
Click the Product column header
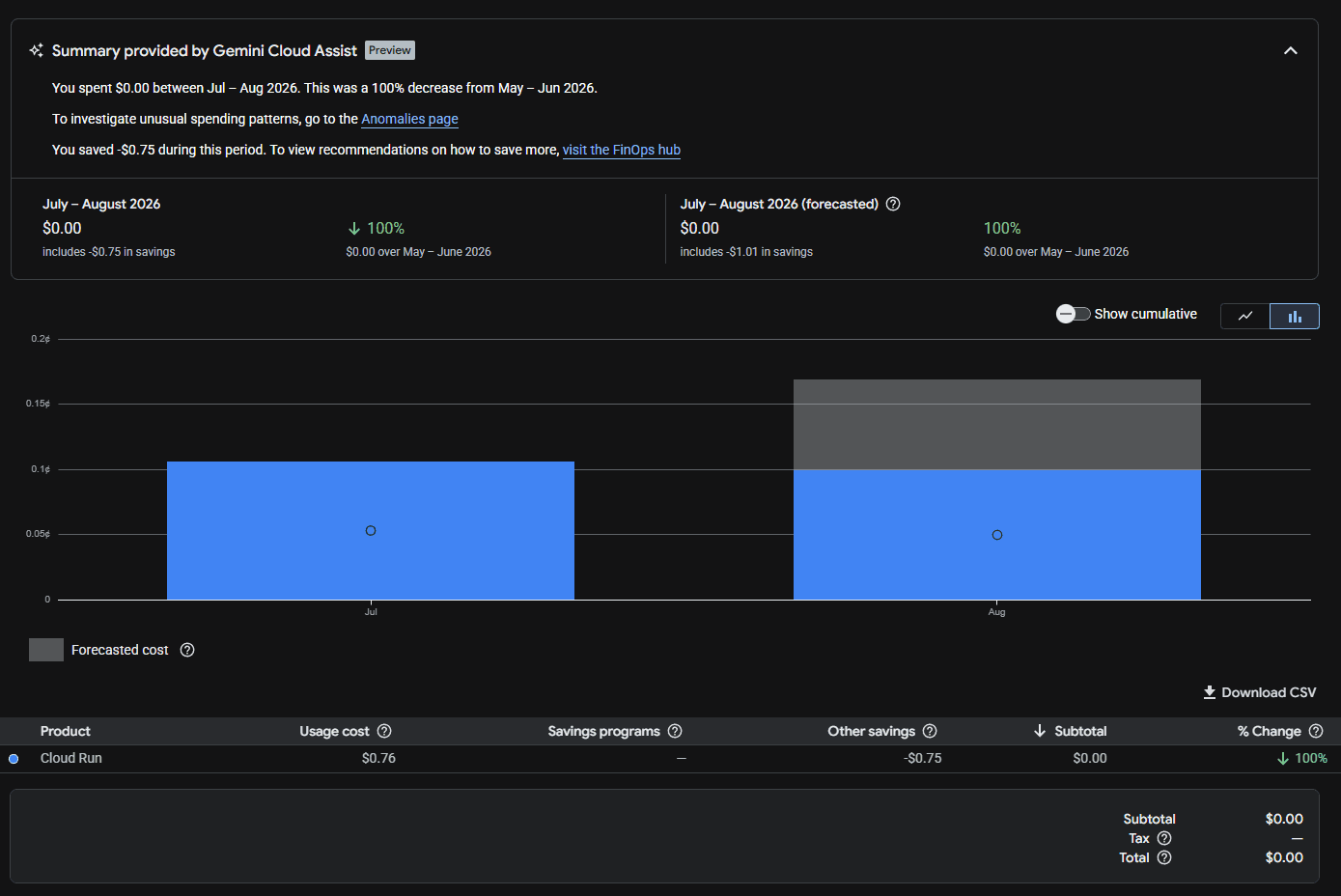coord(66,731)
